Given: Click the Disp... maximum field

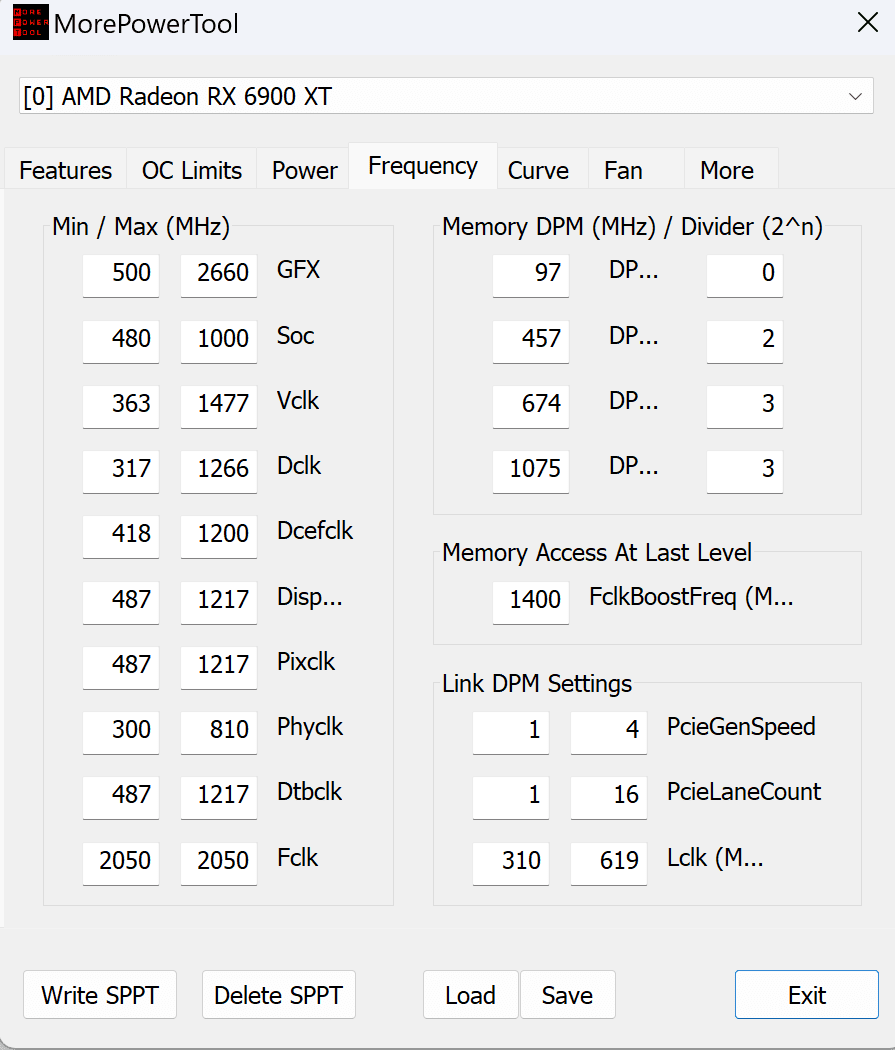Looking at the screenshot, I should pyautogui.click(x=219, y=601).
